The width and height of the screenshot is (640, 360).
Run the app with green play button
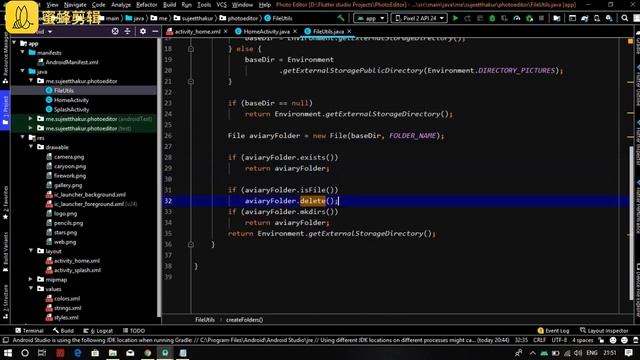[456, 18]
